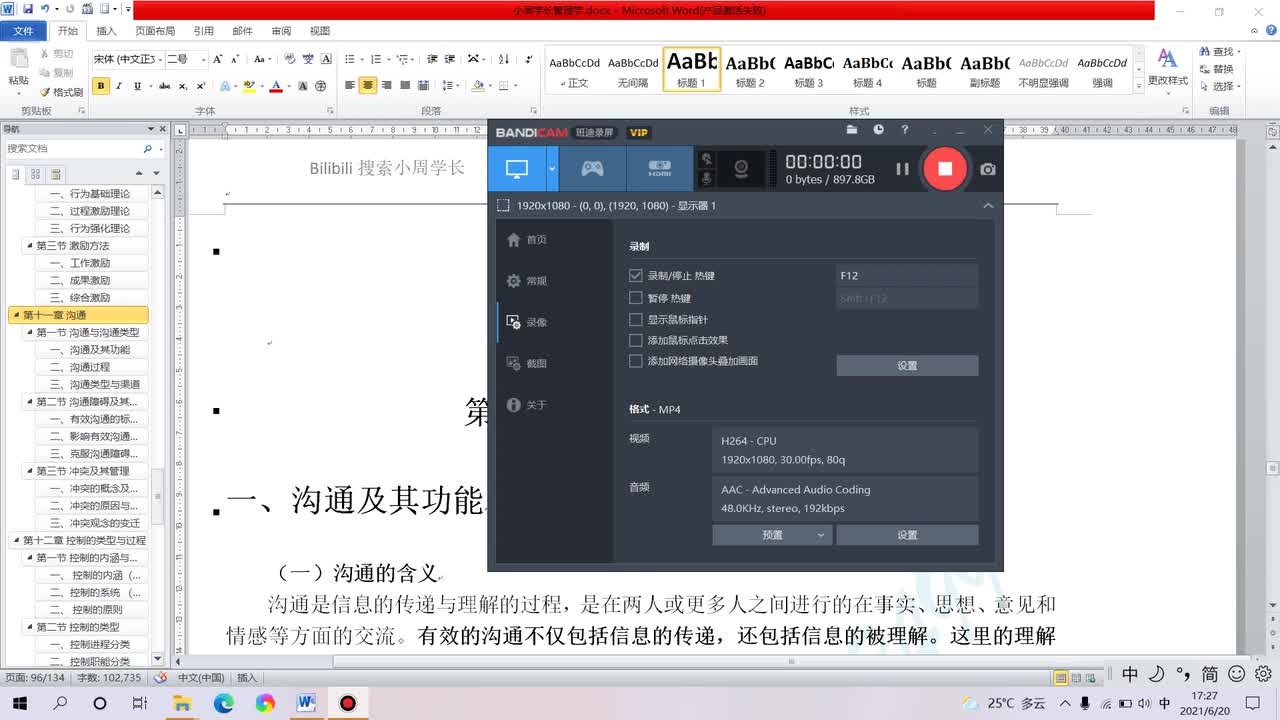Screen dimensions: 1280x720
Task: Pause the Bandicam recording
Action: [902, 169]
